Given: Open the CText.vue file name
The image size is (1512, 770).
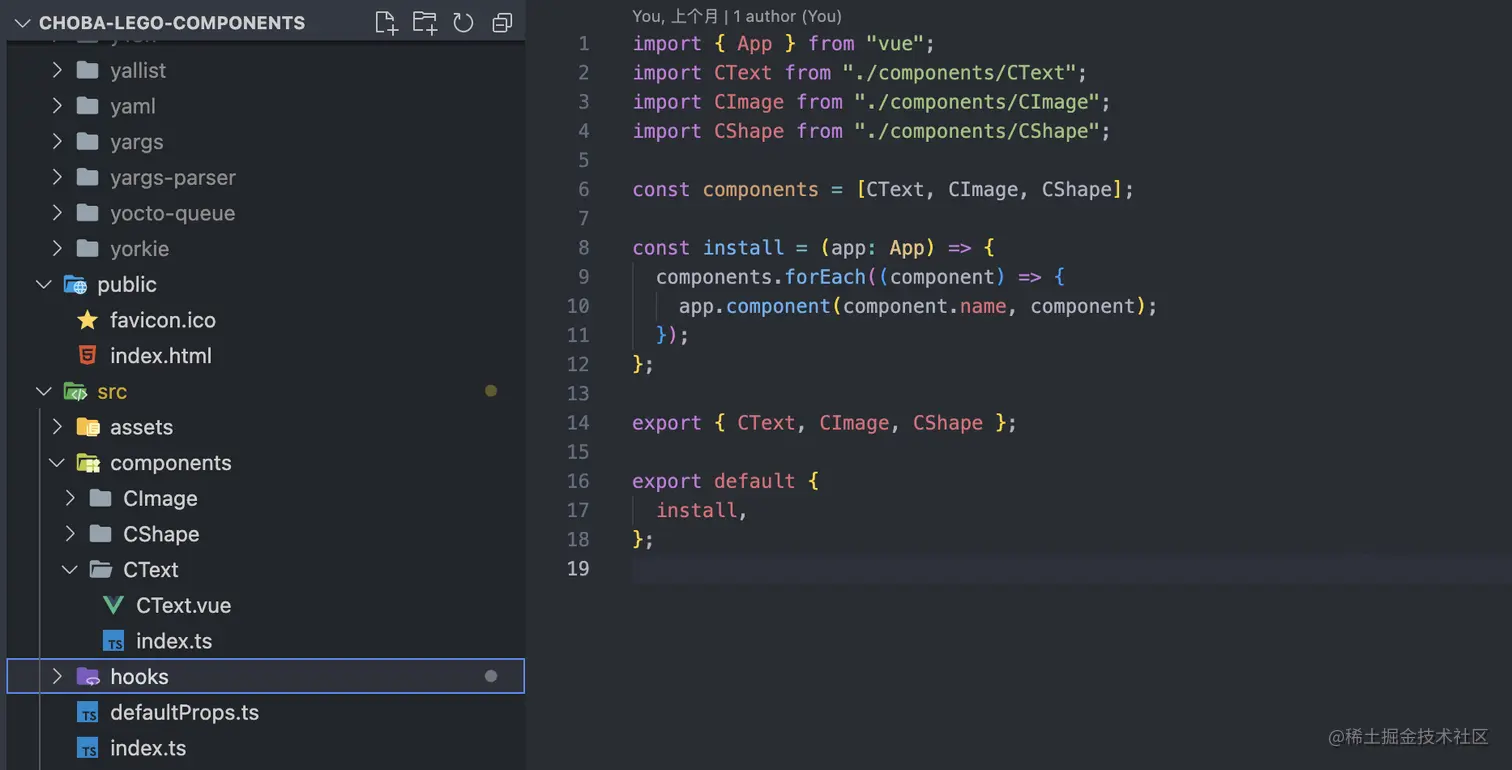Looking at the screenshot, I should point(184,605).
